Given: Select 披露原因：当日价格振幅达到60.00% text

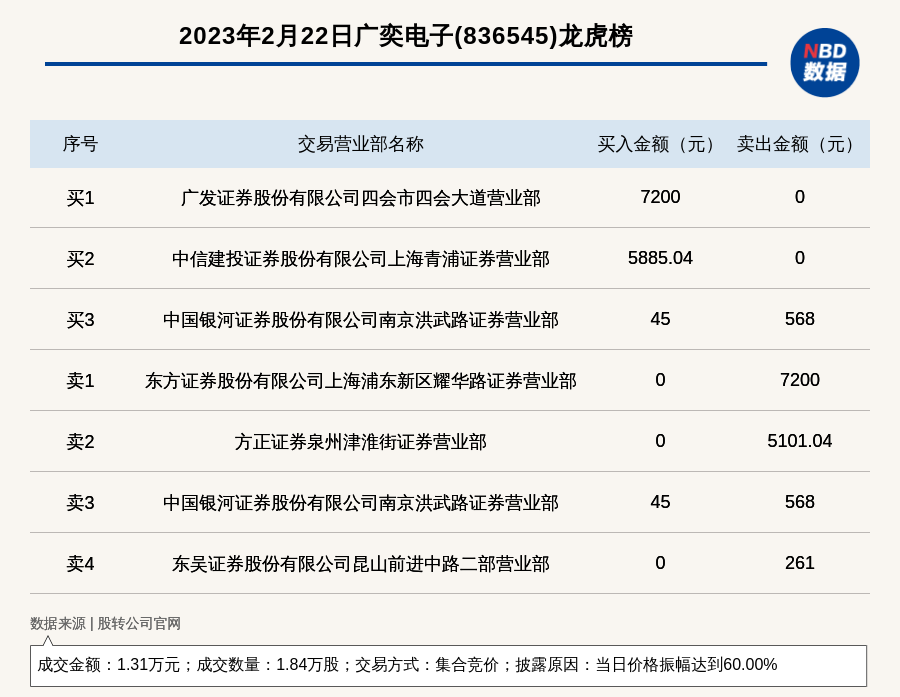Looking at the screenshot, I should (x=646, y=665).
